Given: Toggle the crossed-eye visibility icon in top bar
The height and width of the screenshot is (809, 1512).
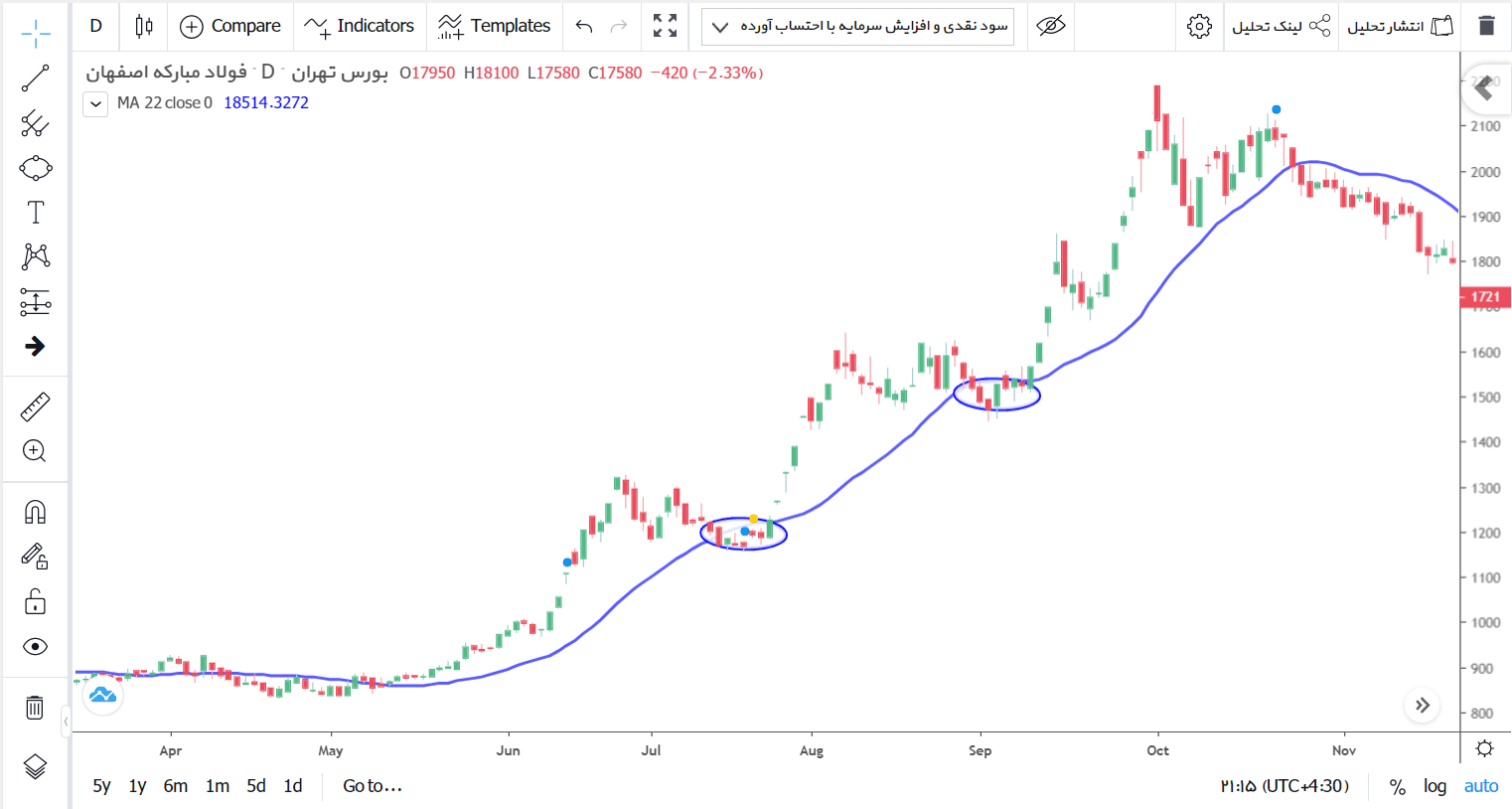Looking at the screenshot, I should (x=1050, y=26).
